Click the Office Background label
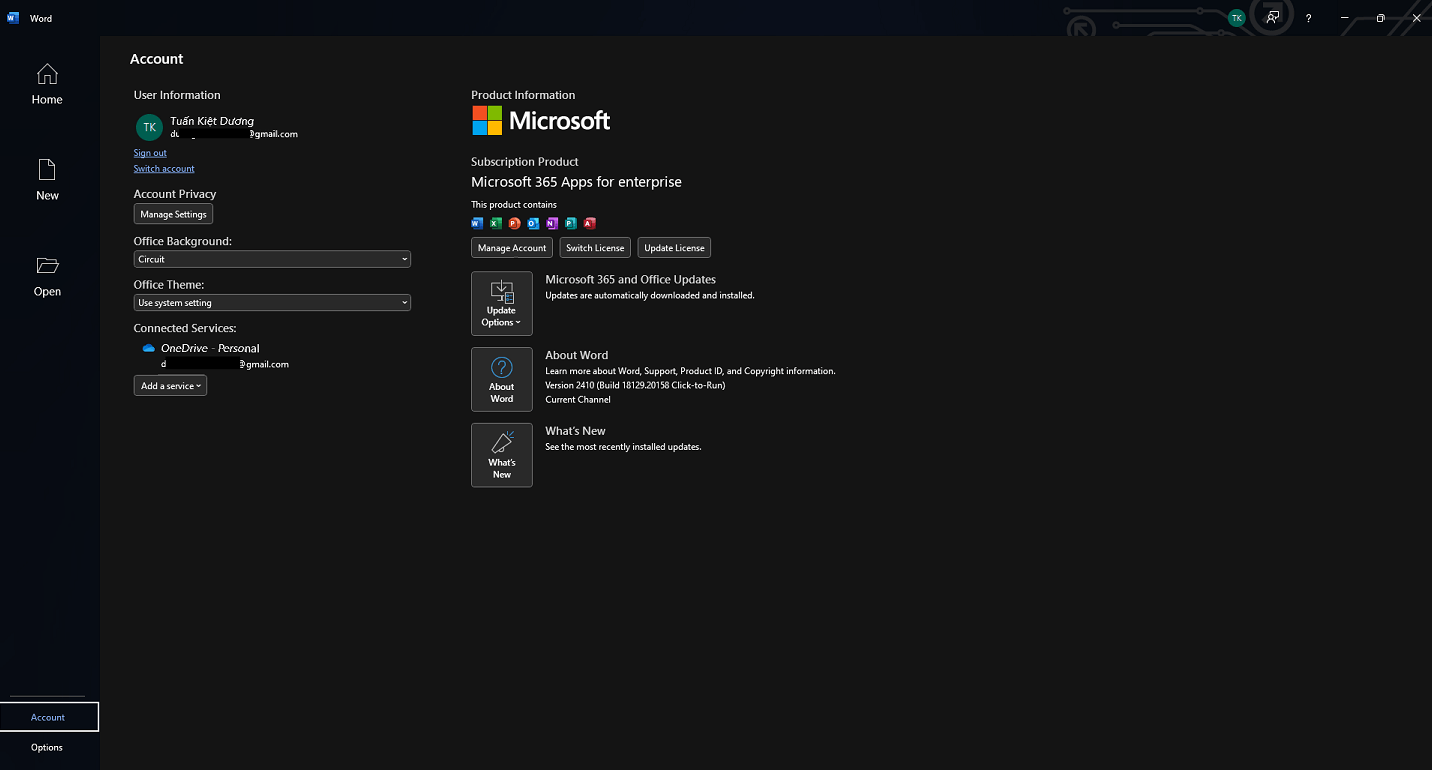This screenshot has height=770, width=1432. coord(183,241)
